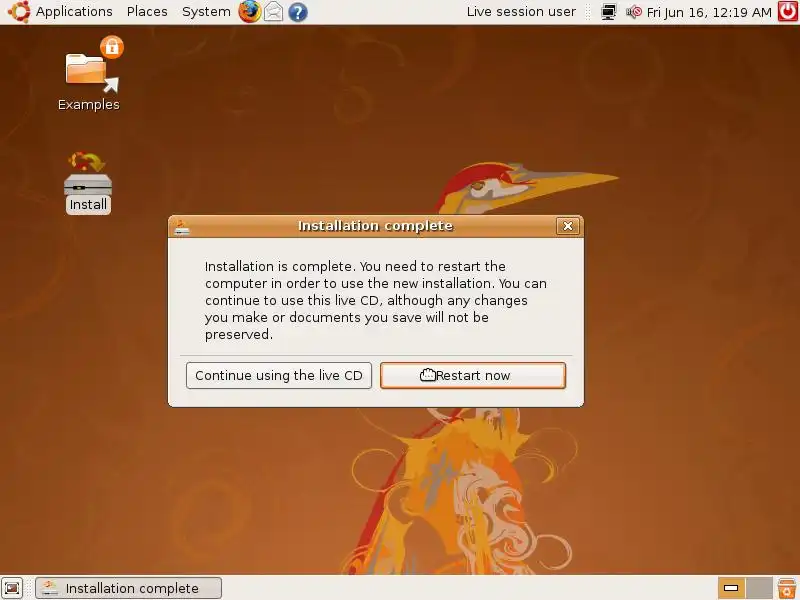Screen dimensions: 800x600
Task: Select the Examples folder desktop icon
Action: tap(89, 74)
